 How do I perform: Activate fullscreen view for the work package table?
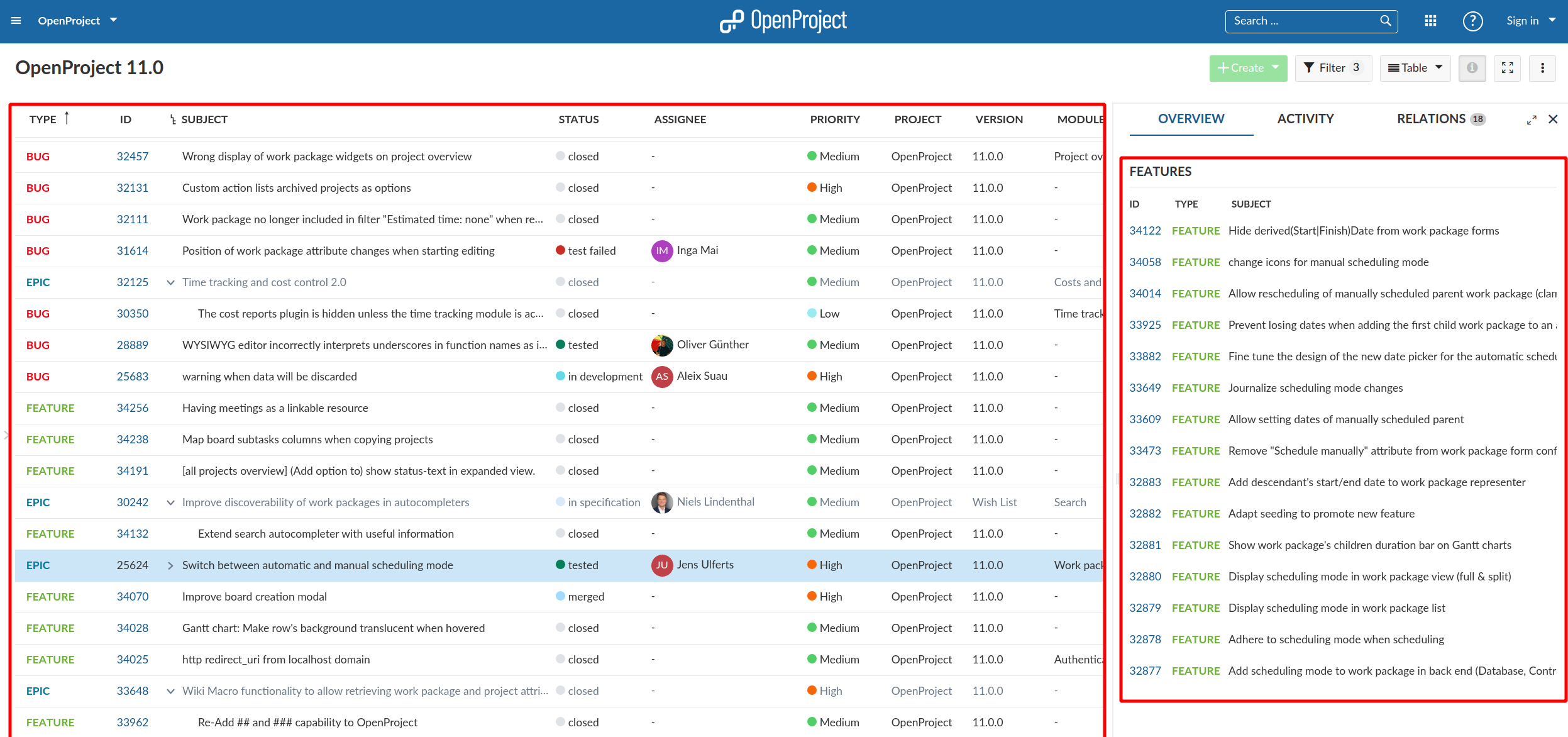[1507, 68]
